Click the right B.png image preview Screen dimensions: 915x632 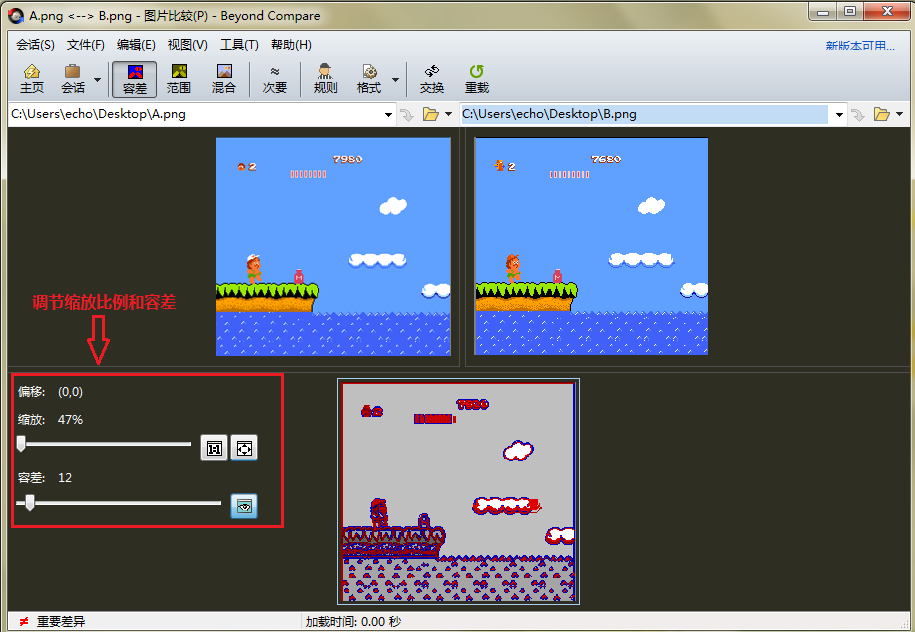[591, 246]
